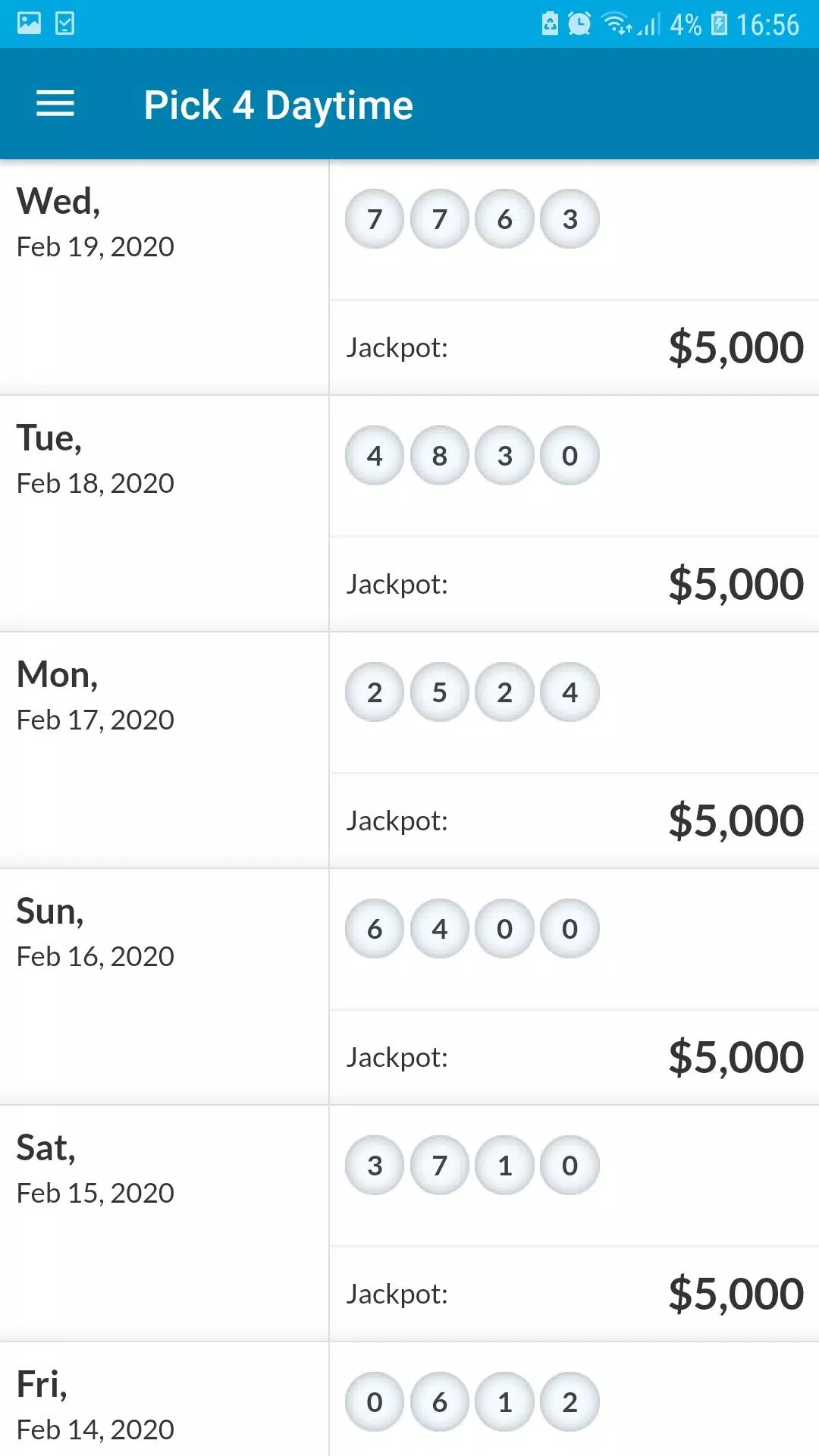Tap the Wi-Fi signal status icon
This screenshot has width=819, height=1456.
click(618, 24)
